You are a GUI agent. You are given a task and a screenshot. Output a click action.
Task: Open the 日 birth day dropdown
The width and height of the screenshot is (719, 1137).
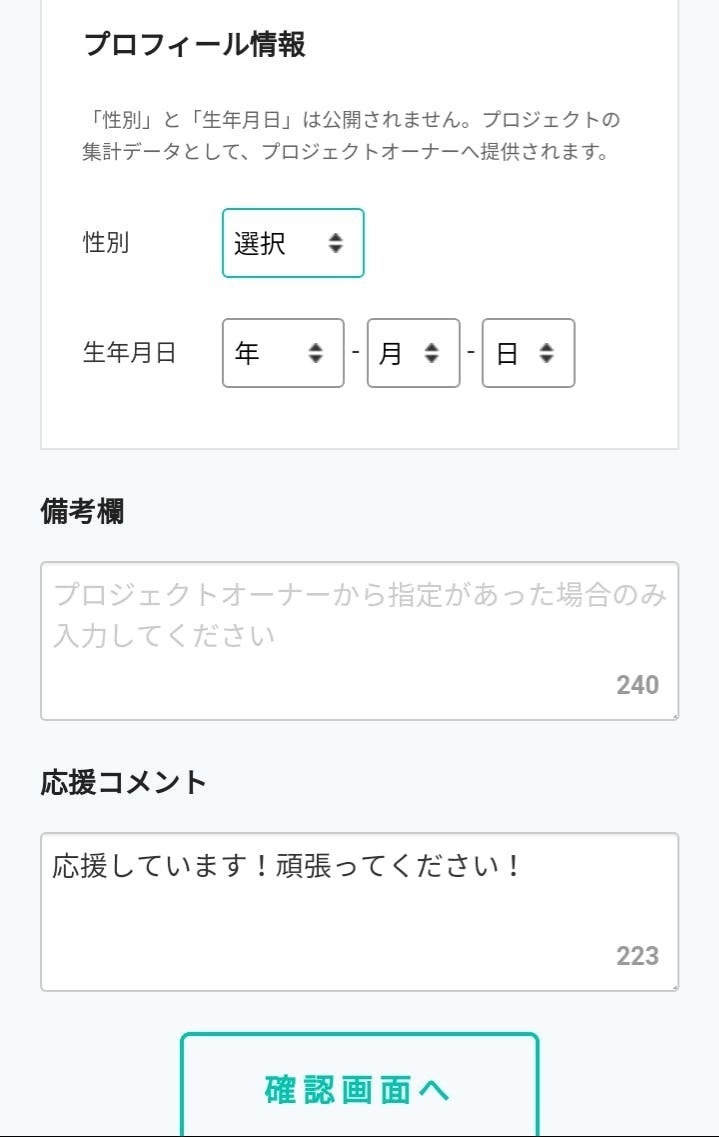pyautogui.click(x=528, y=353)
